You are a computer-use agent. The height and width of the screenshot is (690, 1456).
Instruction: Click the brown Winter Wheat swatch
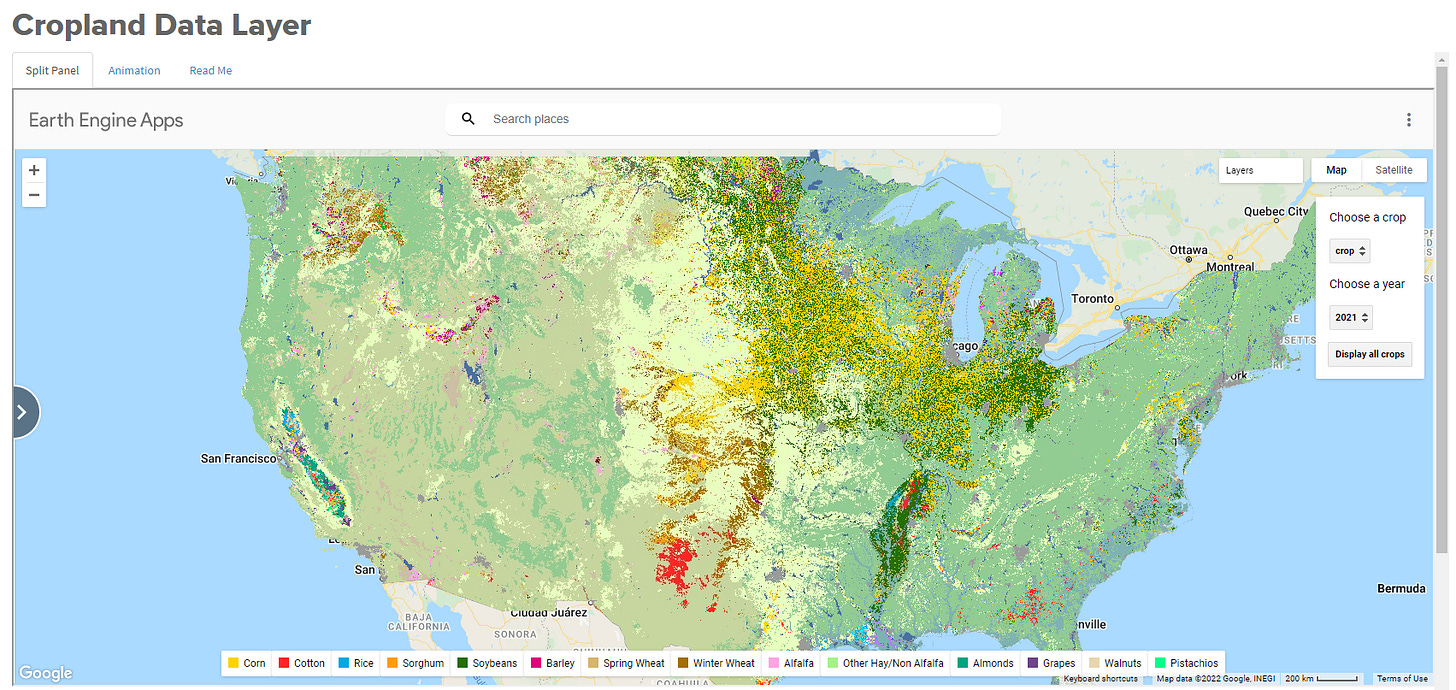tap(683, 663)
